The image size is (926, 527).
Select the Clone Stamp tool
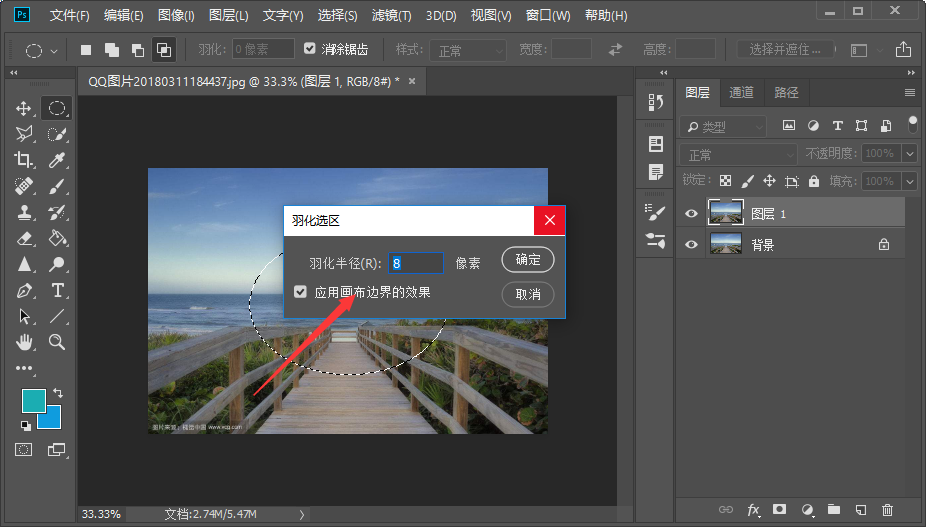(24, 212)
